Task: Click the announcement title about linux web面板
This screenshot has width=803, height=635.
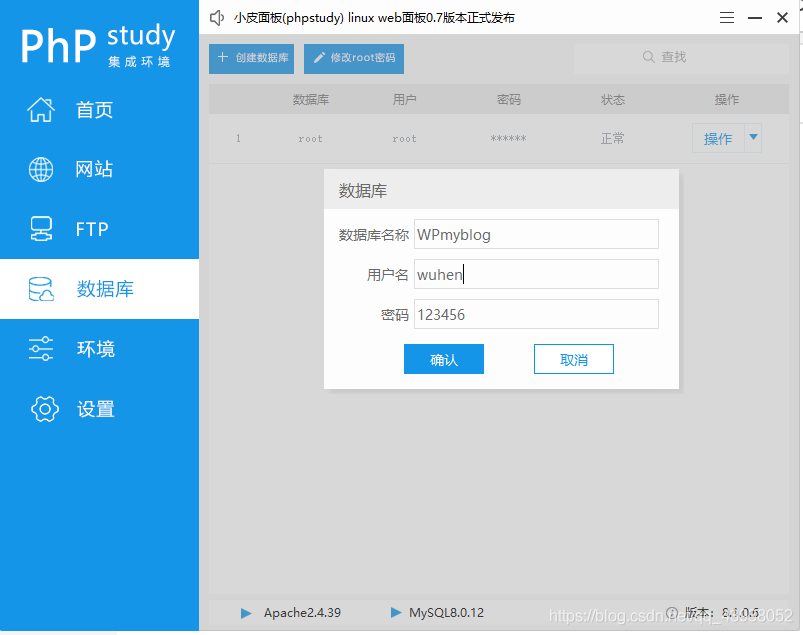Action: [x=374, y=18]
